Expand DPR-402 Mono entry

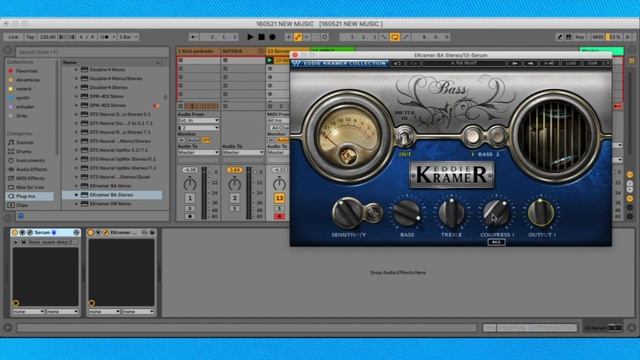76,96
